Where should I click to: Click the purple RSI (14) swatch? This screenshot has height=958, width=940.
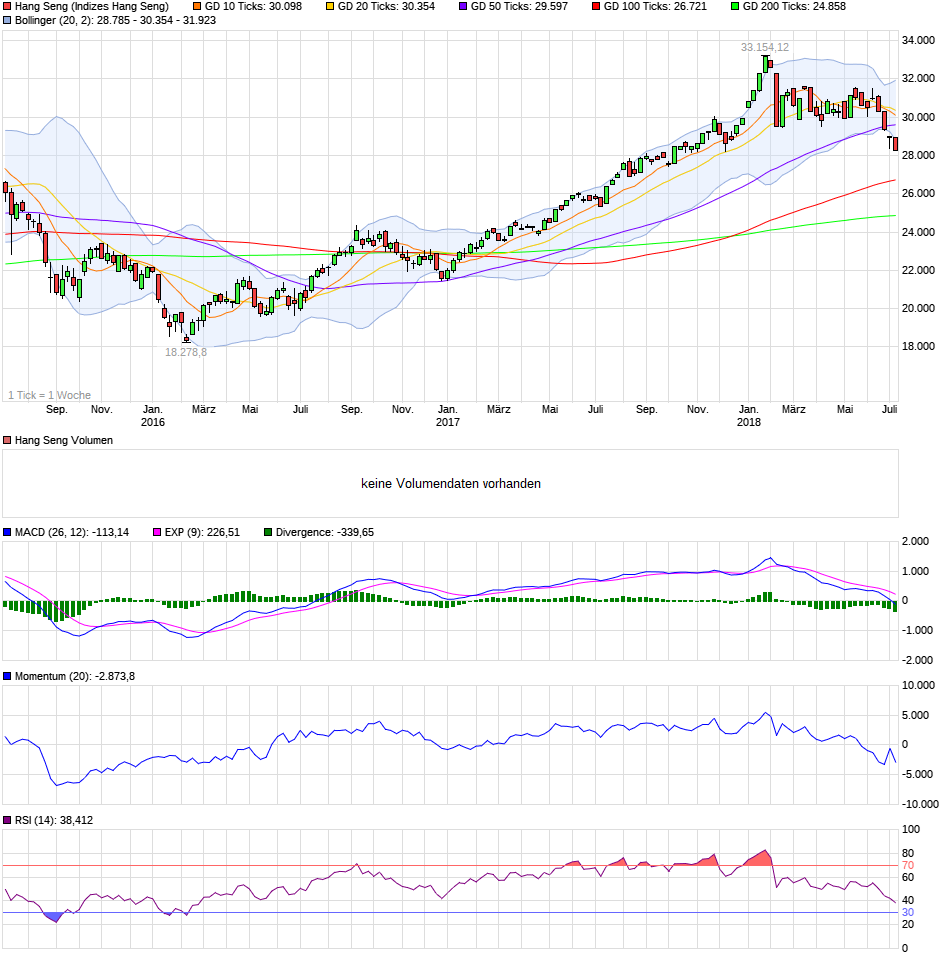pyautogui.click(x=7, y=821)
